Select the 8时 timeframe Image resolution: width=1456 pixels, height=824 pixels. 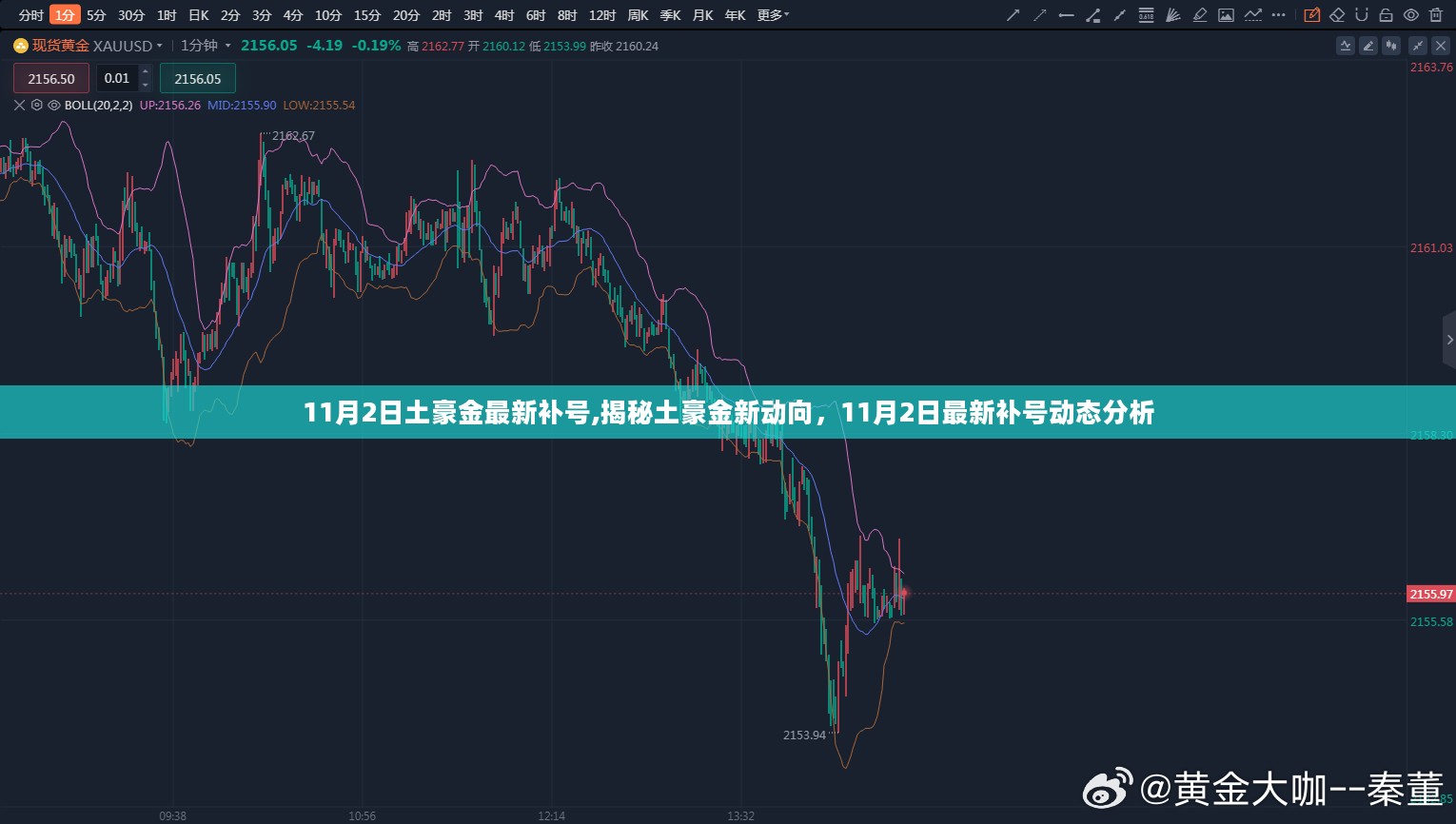pos(567,15)
